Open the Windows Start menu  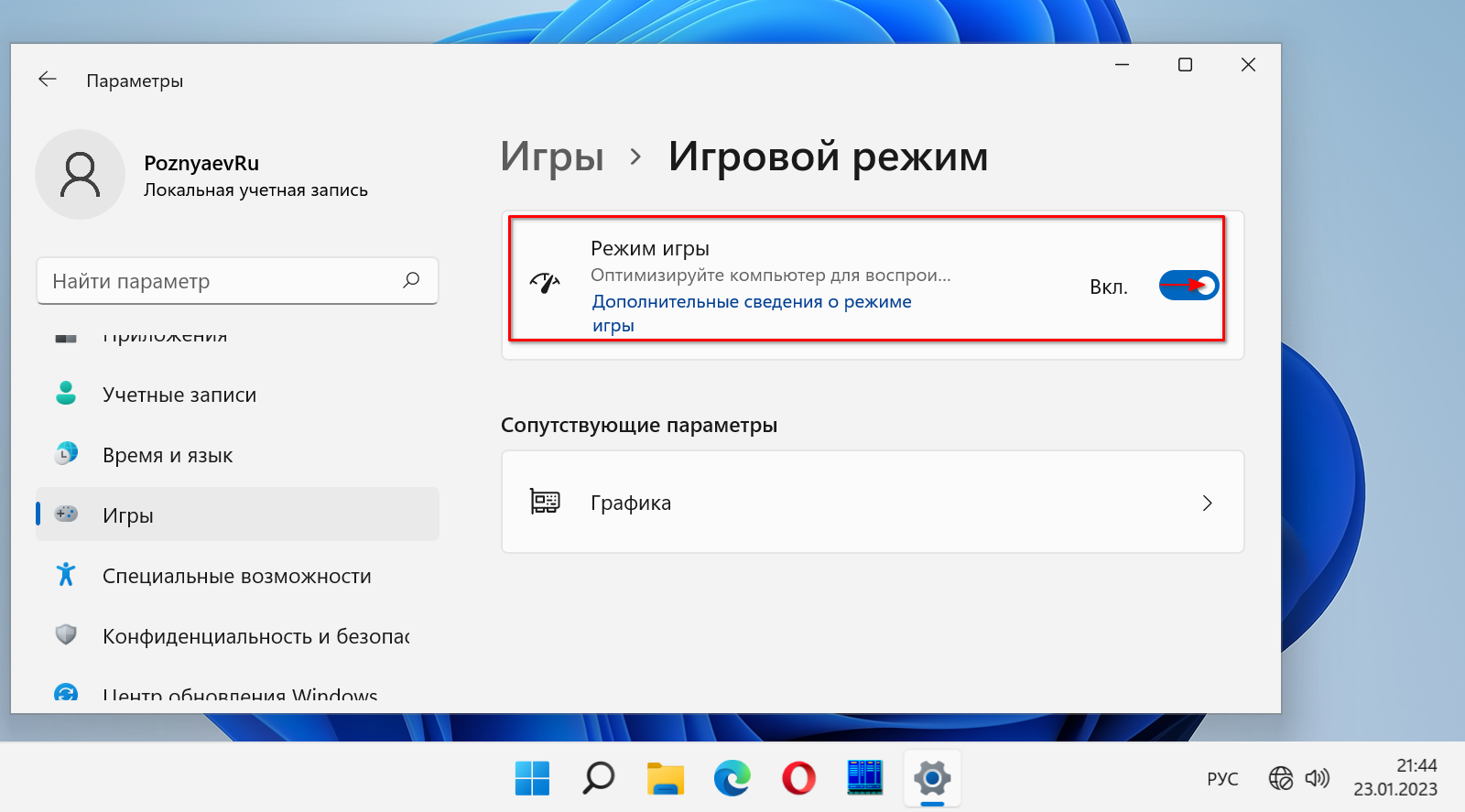click(x=532, y=778)
